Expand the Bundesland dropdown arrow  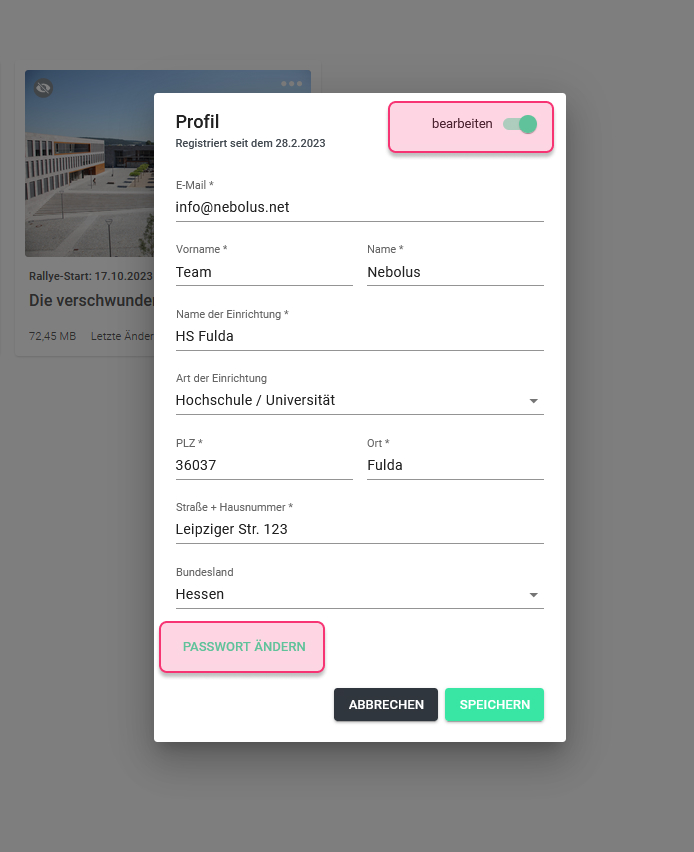(x=534, y=595)
